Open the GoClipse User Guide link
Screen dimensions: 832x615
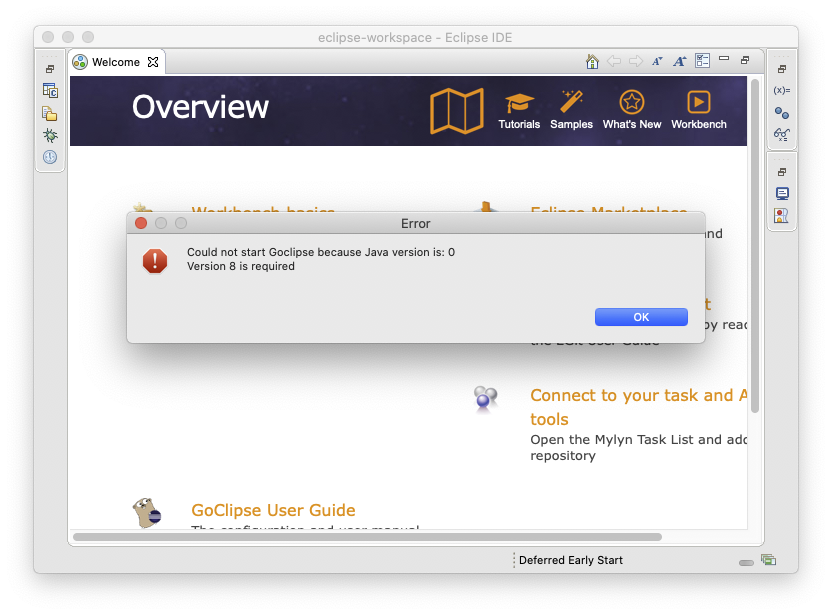[273, 510]
